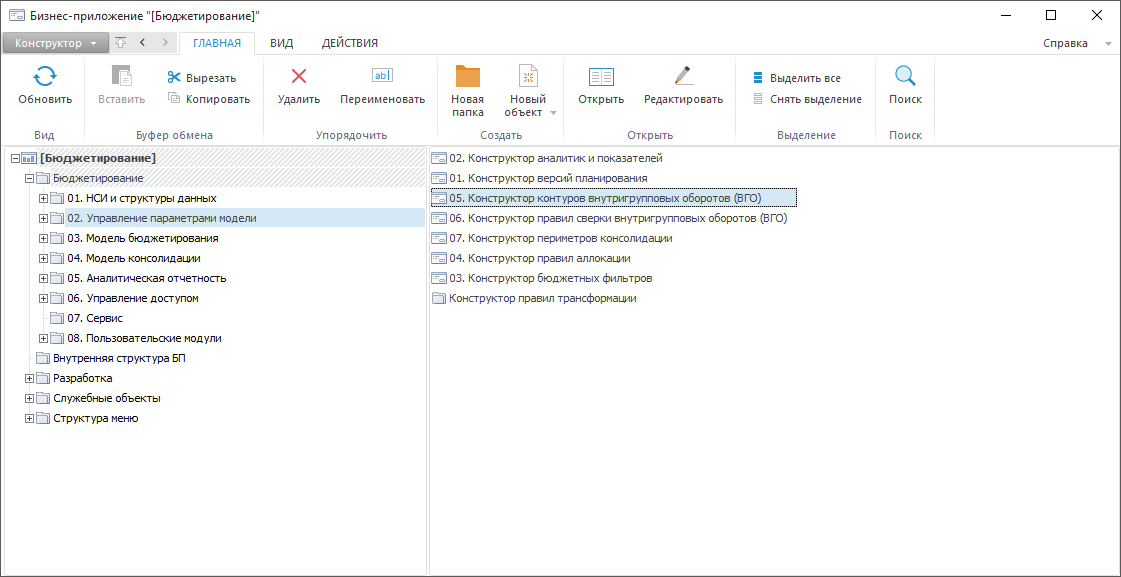Collapse the Бюджетирование folder node
This screenshot has width=1121, height=577.
[29, 178]
